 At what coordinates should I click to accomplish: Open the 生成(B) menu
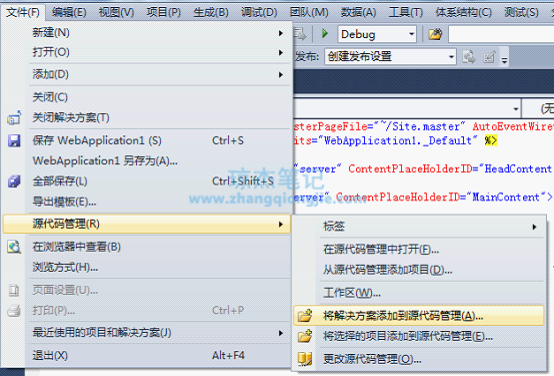point(211,13)
